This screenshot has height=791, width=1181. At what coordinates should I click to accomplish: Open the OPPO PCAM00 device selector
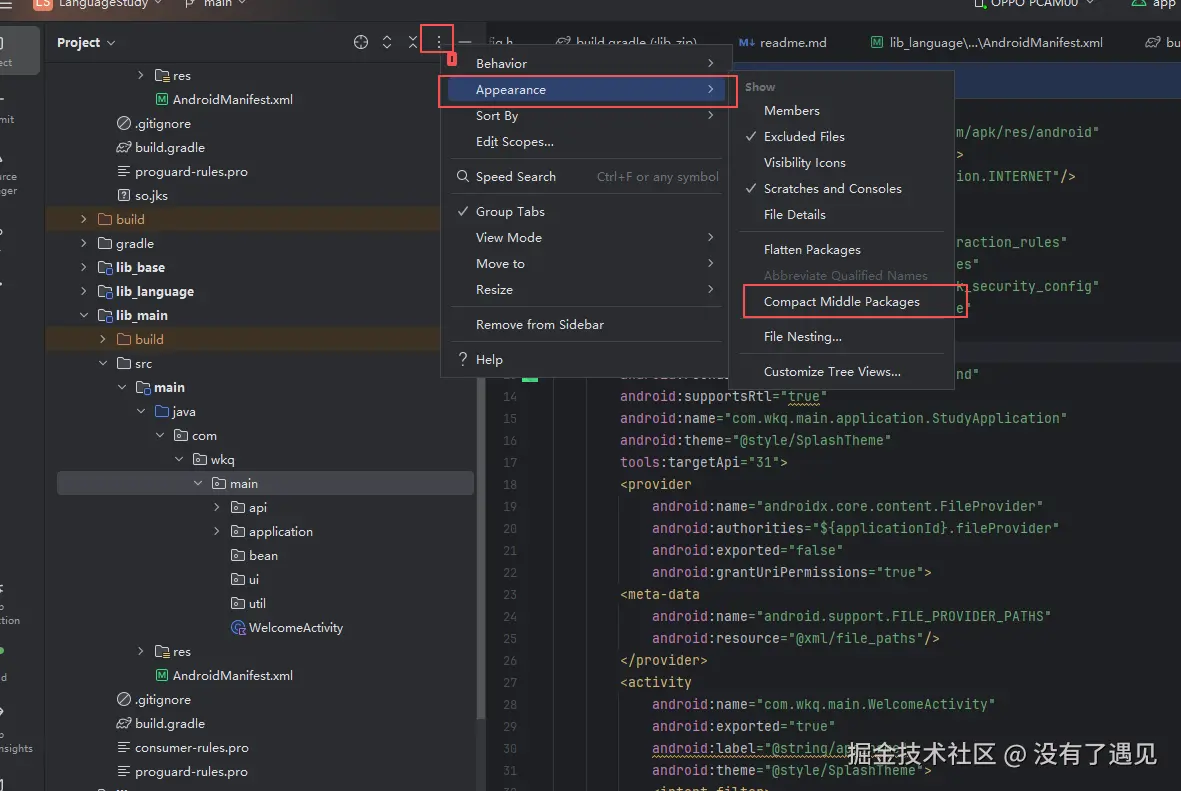[1033, 4]
